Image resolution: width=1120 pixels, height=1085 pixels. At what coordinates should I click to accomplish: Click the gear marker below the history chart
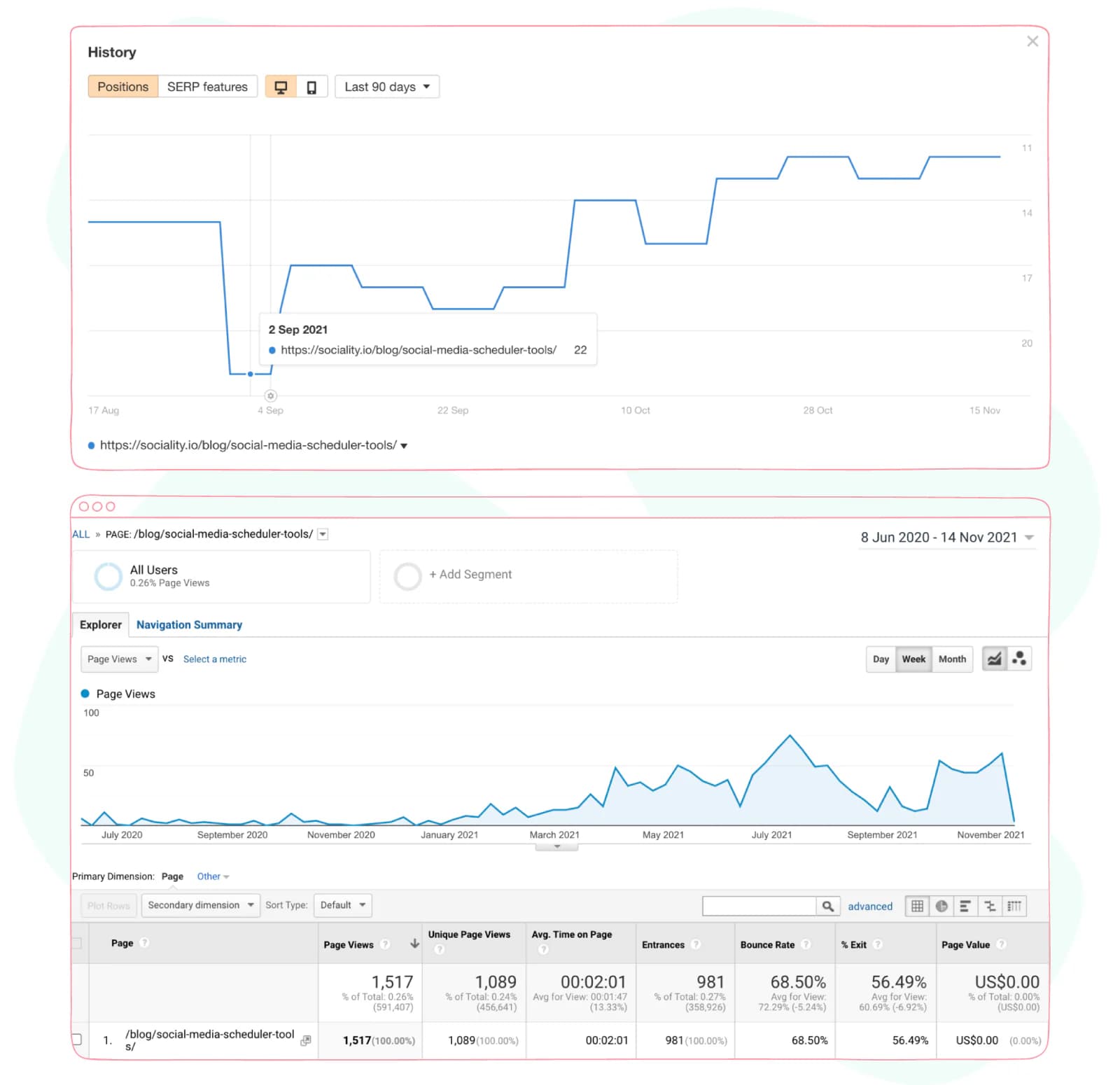click(271, 395)
